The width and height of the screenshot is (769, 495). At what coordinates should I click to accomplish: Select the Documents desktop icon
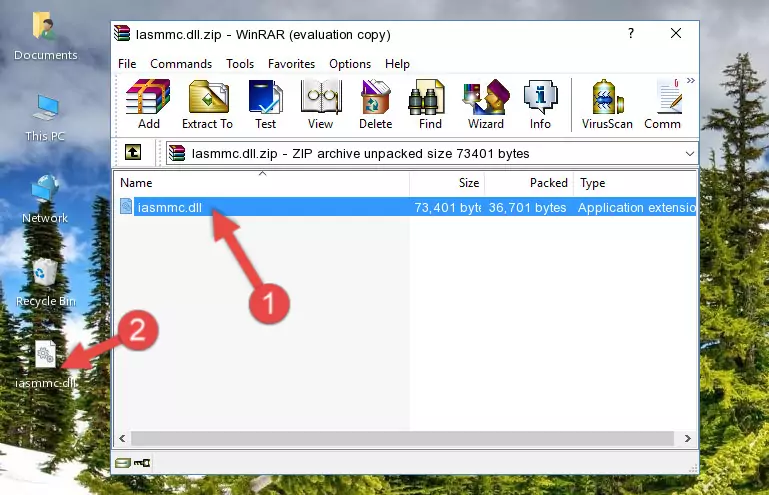click(x=45, y=36)
